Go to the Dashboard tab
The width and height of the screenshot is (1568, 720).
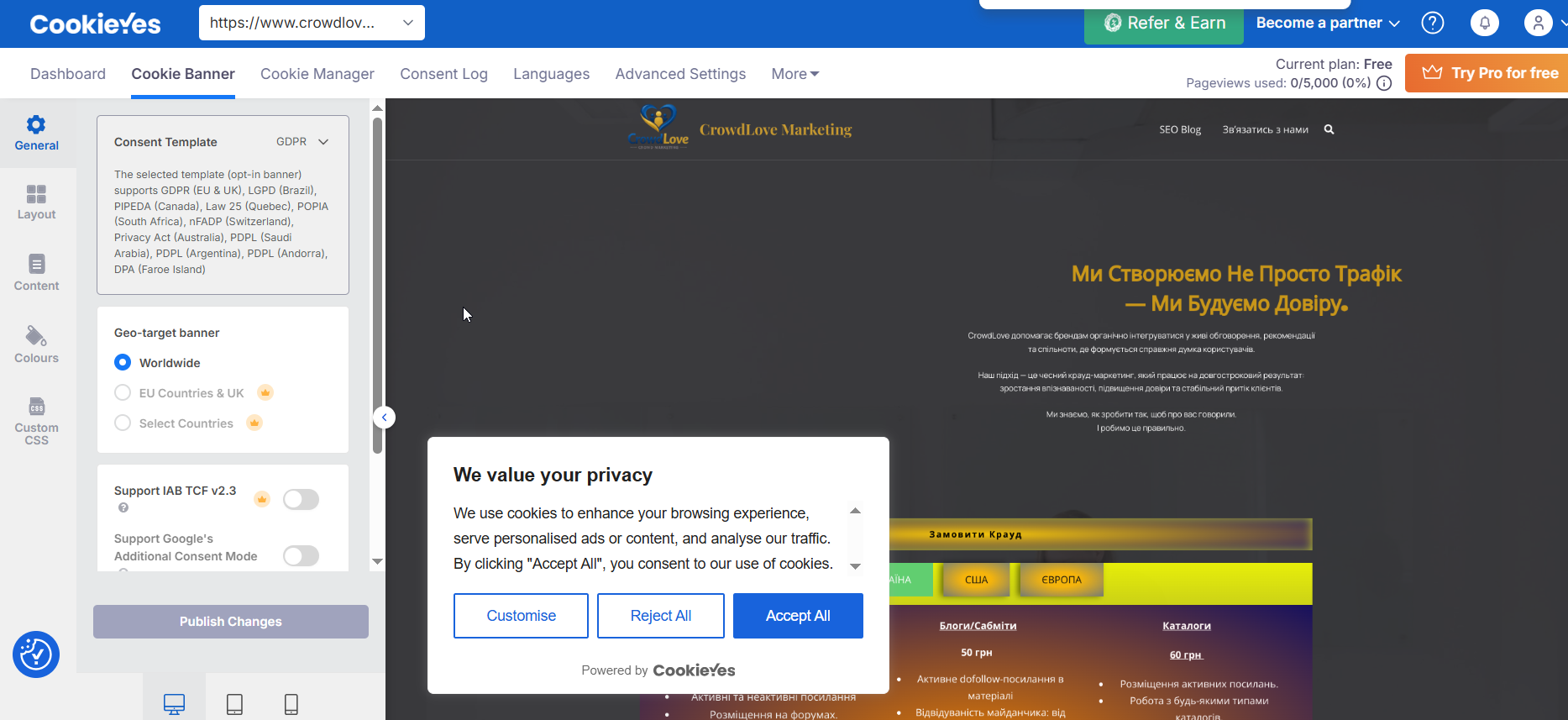(68, 74)
